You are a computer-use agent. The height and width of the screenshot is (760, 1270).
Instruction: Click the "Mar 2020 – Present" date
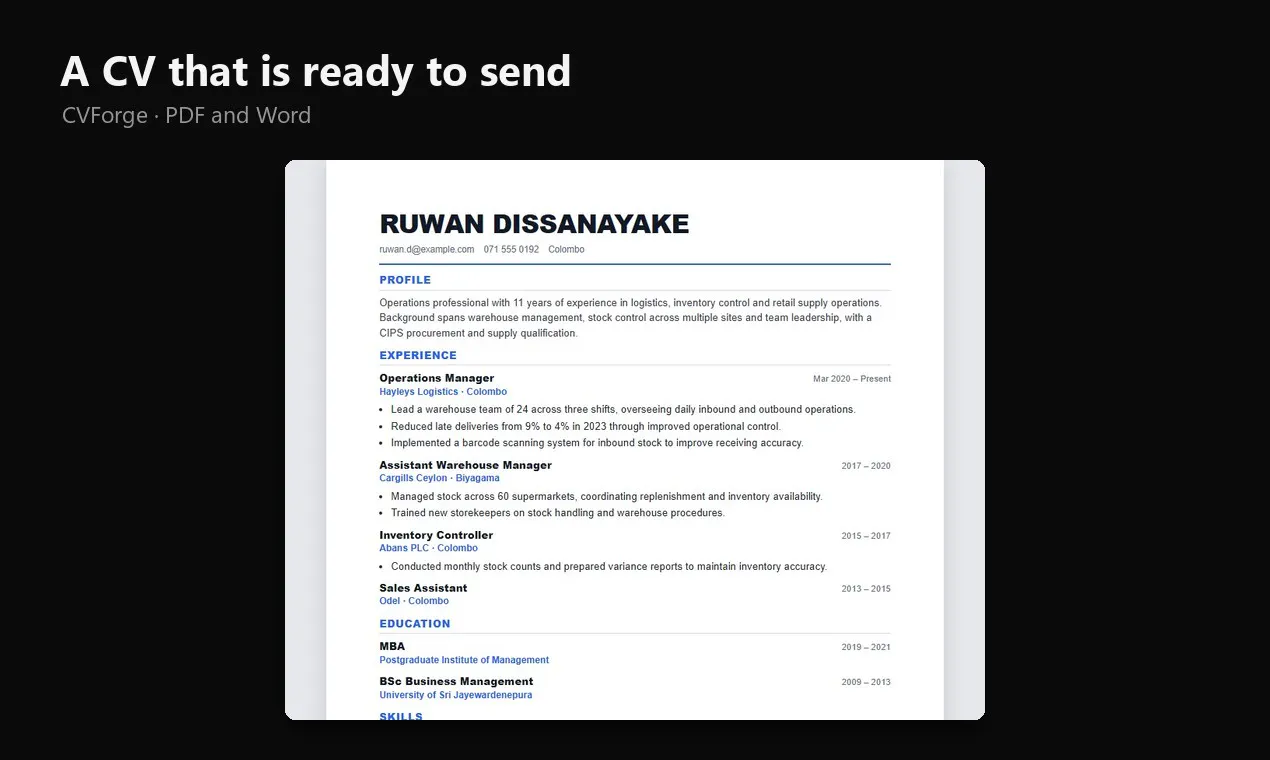pyautogui.click(x=852, y=379)
